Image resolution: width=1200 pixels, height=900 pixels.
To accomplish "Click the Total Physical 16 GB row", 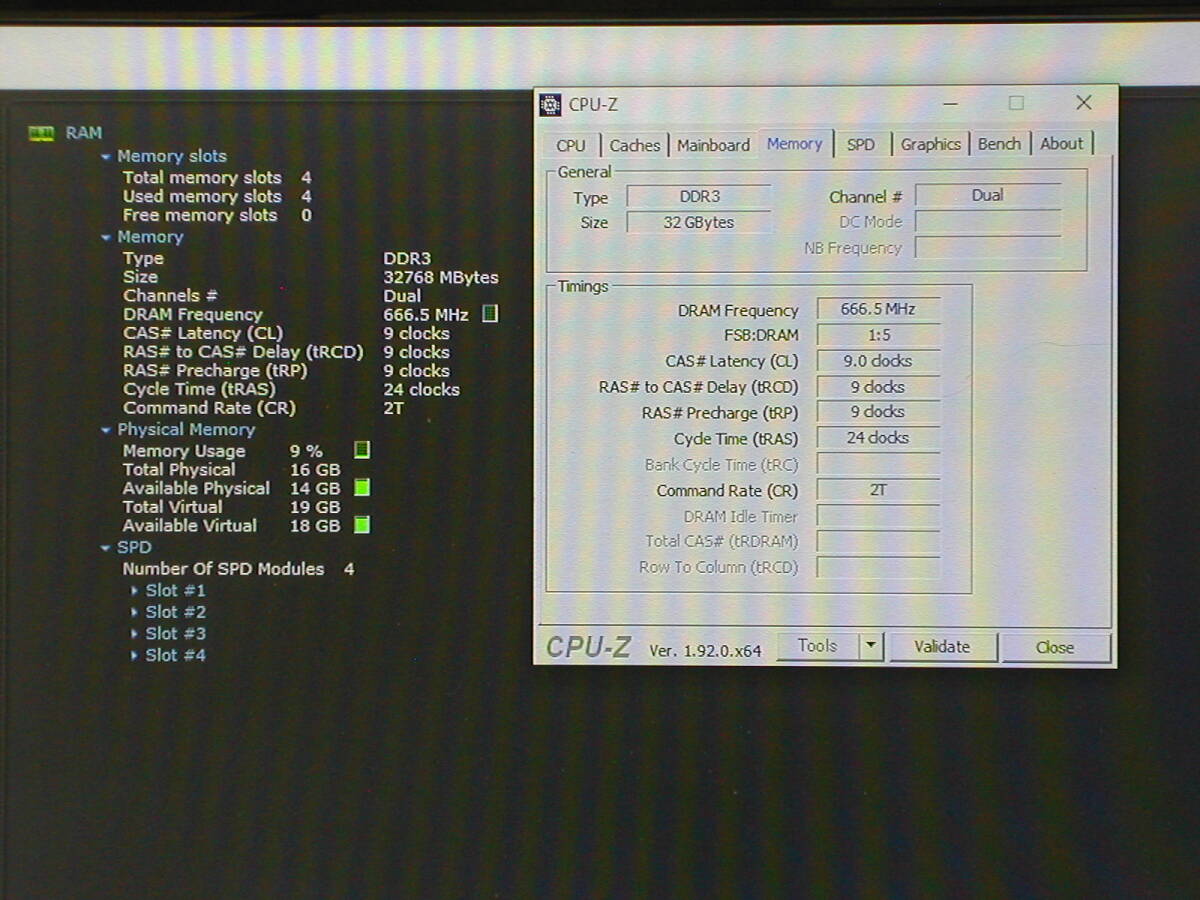I will (232, 470).
